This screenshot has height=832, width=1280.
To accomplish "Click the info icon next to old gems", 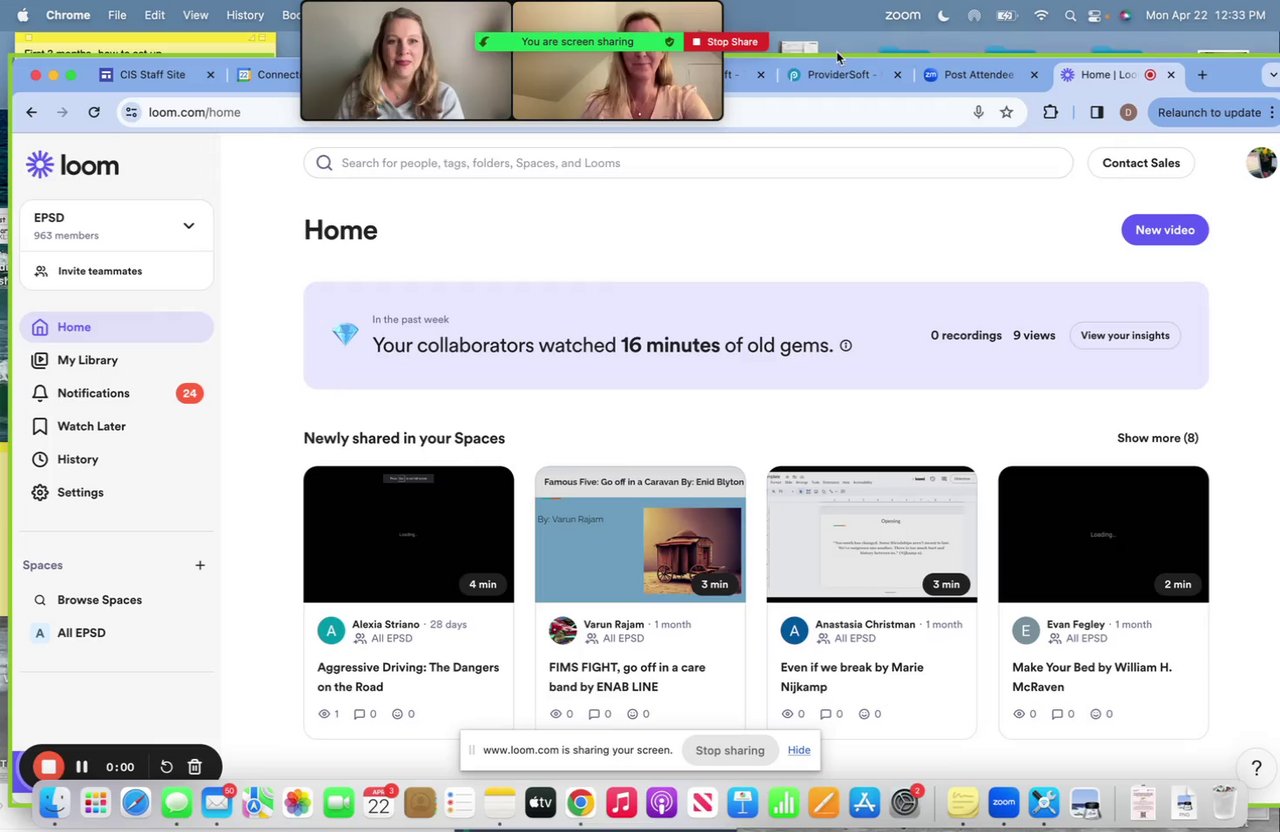I will (846, 346).
